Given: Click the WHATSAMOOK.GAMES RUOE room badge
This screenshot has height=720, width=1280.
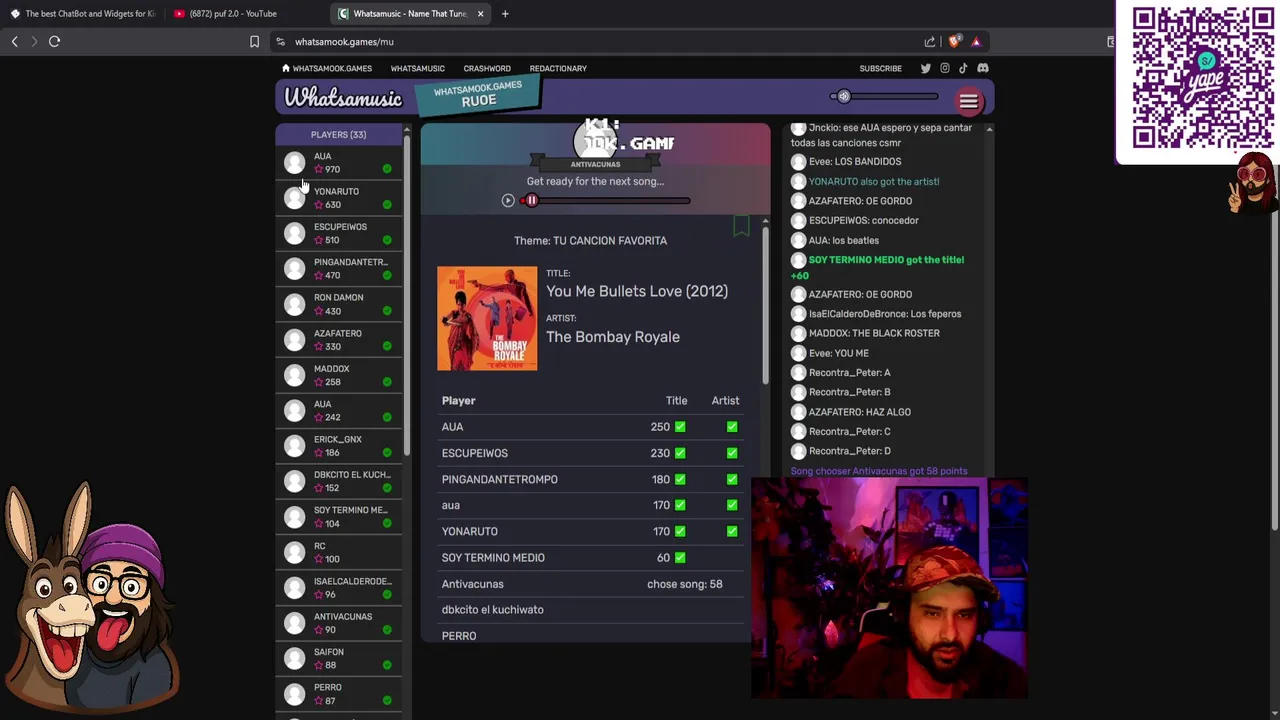Looking at the screenshot, I should (x=478, y=94).
